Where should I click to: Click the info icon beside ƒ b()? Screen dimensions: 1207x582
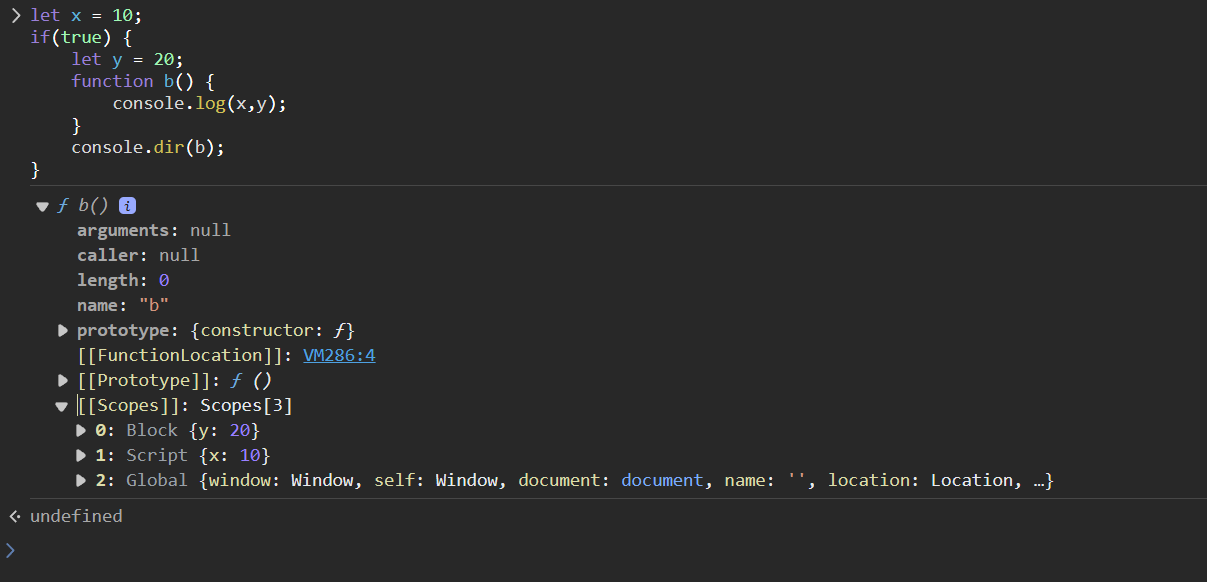pos(127,206)
